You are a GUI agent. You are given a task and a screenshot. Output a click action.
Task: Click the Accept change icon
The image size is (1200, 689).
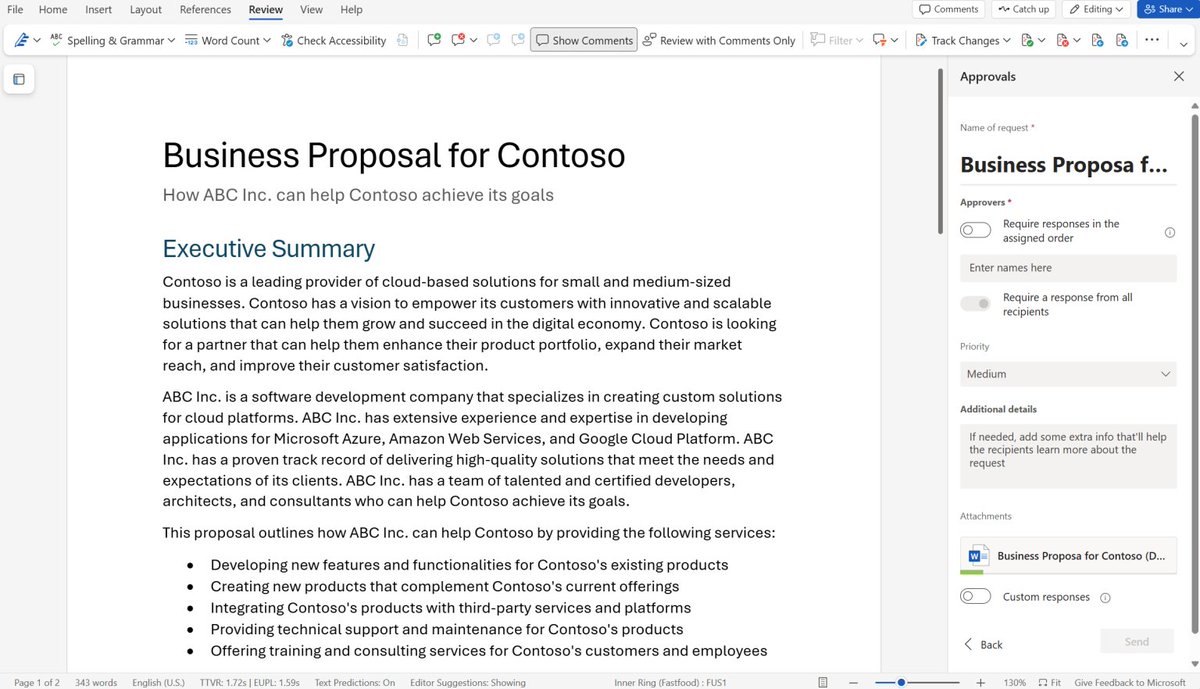(x=1028, y=40)
